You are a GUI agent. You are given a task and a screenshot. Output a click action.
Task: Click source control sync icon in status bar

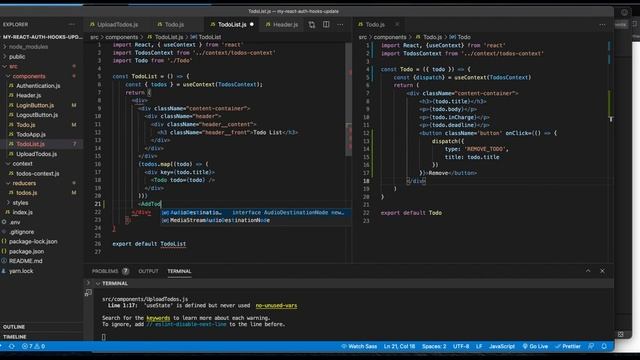(11, 346)
